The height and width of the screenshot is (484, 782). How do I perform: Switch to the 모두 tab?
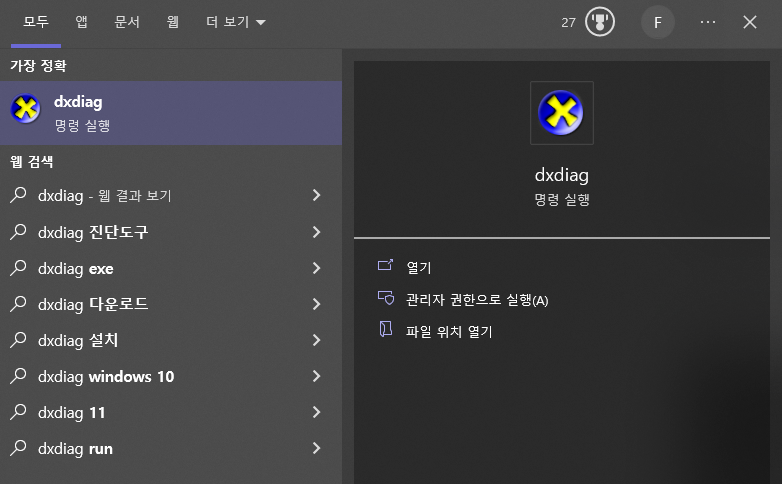[36, 22]
